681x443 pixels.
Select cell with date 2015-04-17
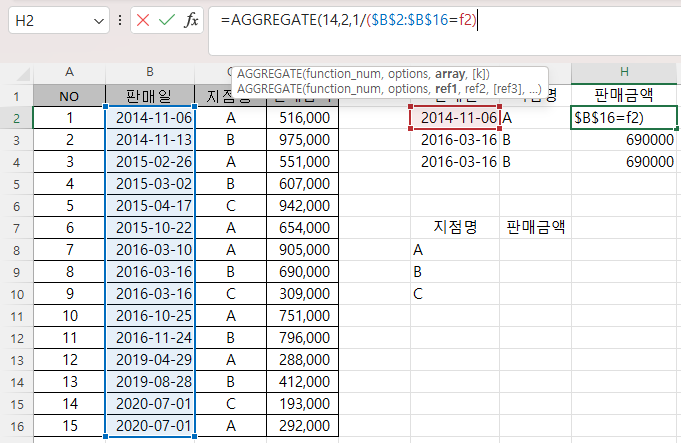(150, 206)
